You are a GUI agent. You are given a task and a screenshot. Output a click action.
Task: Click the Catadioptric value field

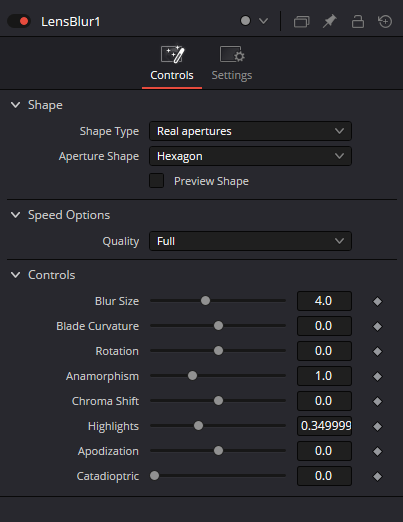click(324, 476)
